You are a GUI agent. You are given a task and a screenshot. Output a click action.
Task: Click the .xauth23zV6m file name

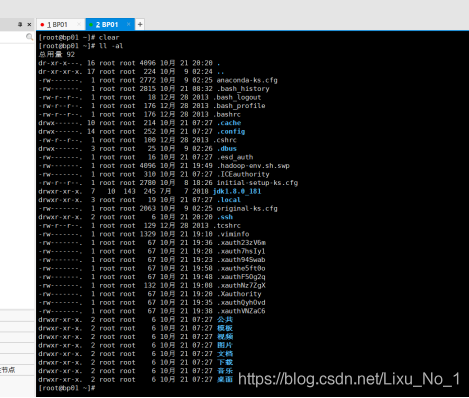[x=241, y=243]
